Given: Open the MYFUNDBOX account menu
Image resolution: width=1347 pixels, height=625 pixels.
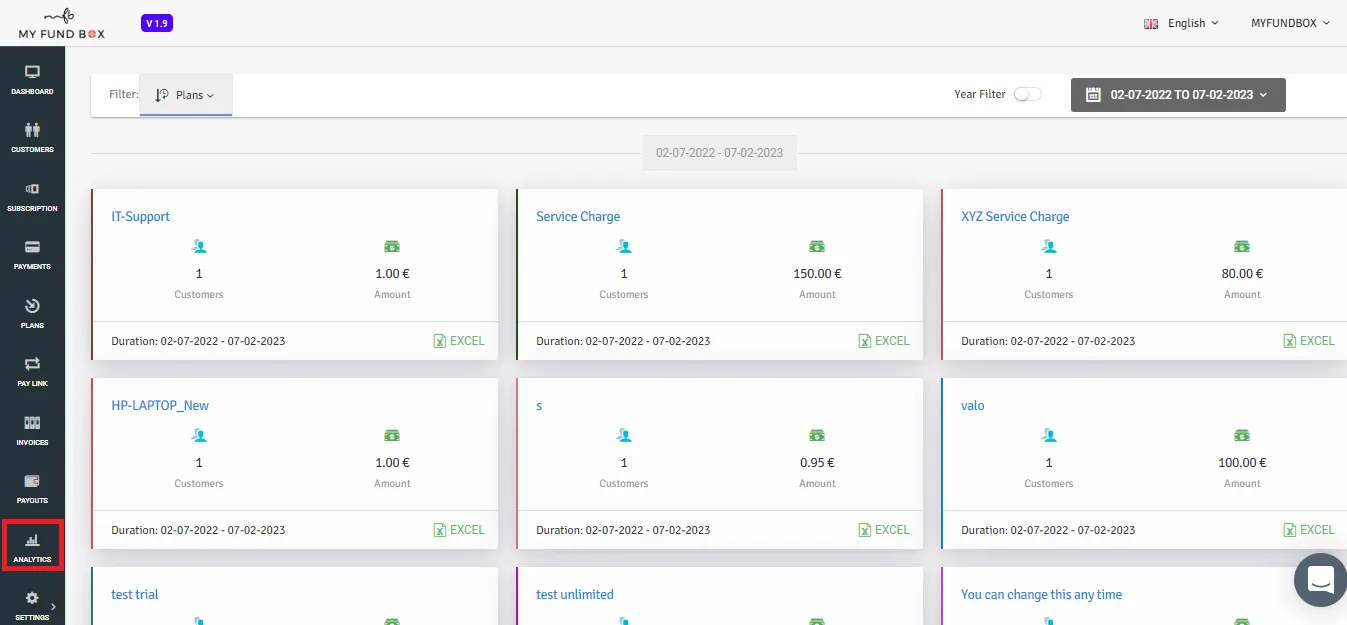Looking at the screenshot, I should (1291, 23).
